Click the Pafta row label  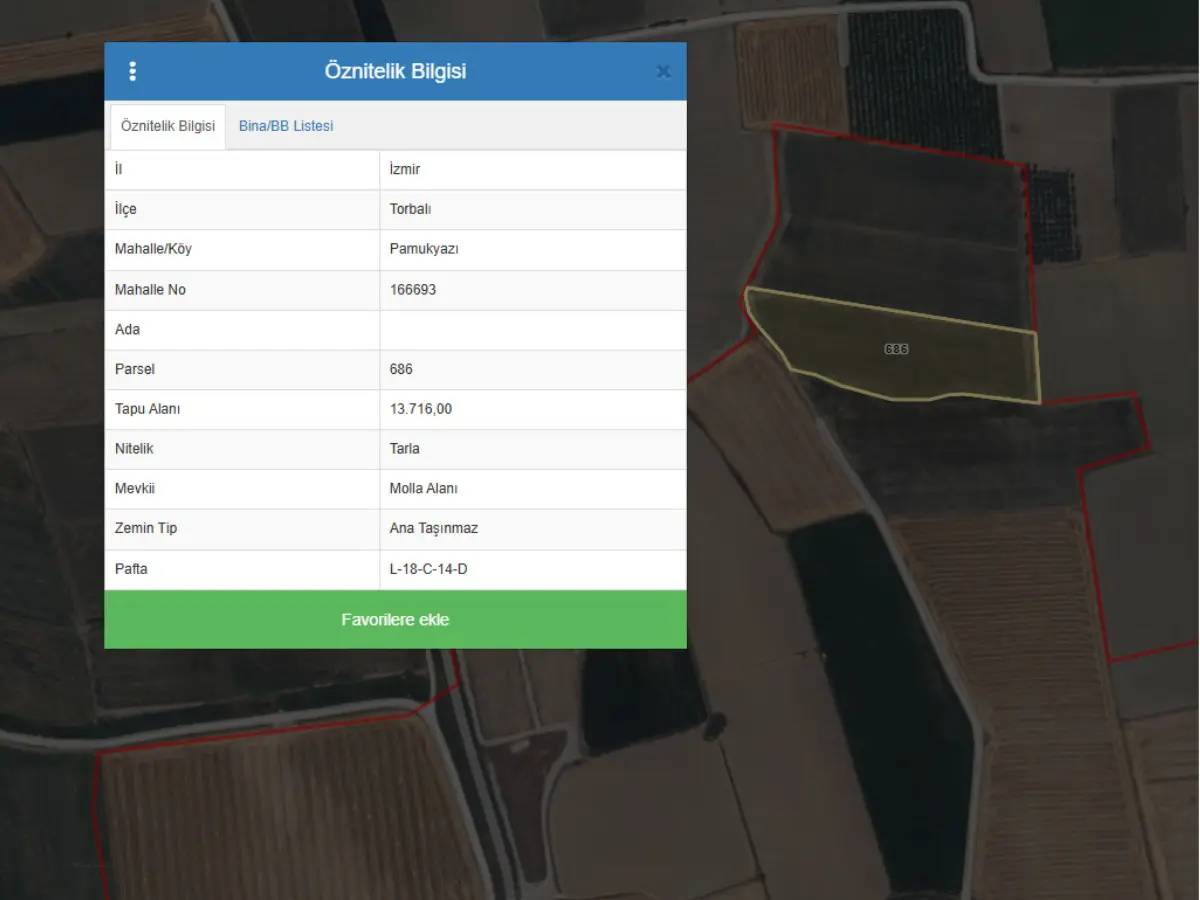[x=131, y=569]
